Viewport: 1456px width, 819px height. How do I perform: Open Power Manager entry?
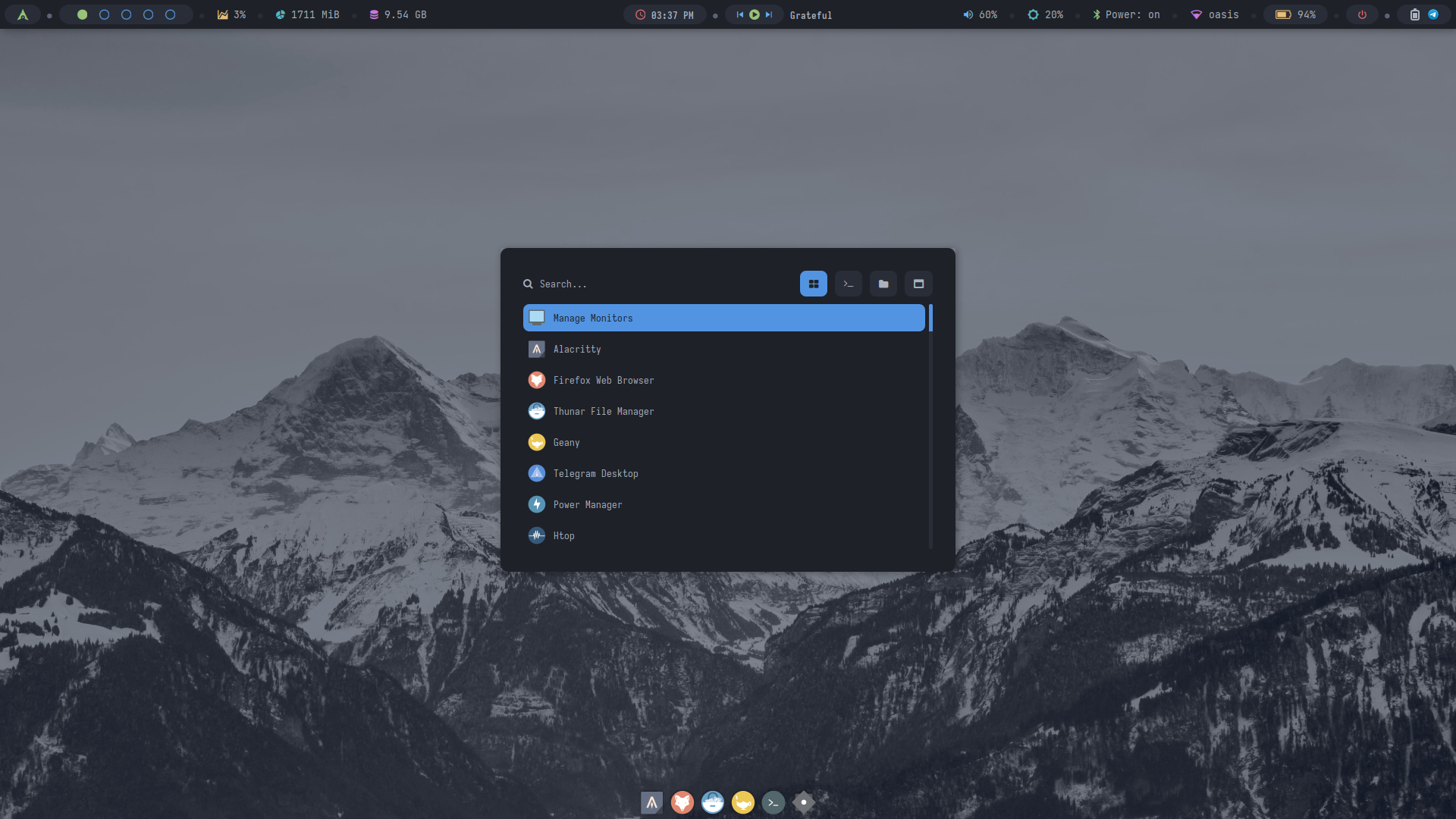[587, 504]
